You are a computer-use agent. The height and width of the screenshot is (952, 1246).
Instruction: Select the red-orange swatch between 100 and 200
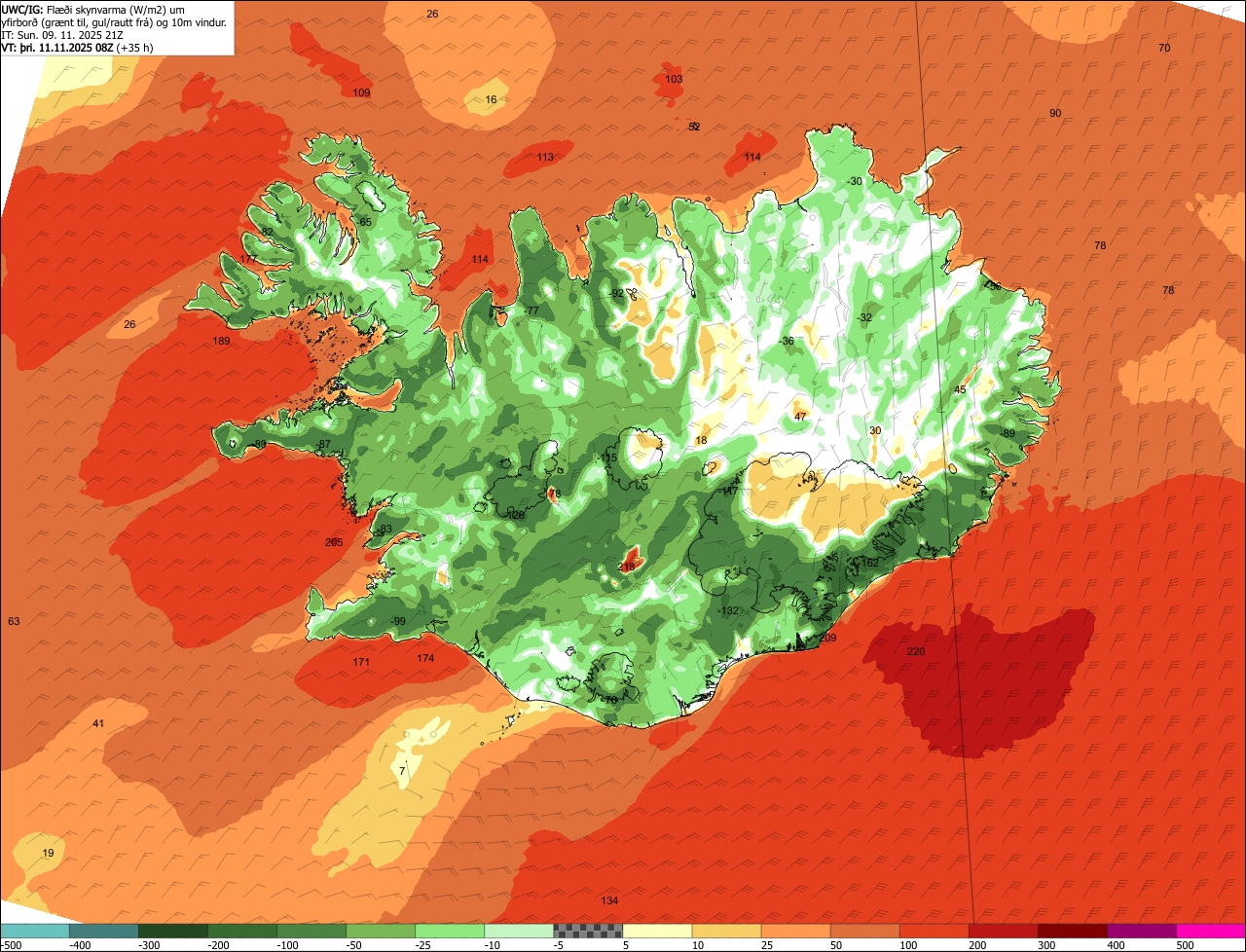(x=933, y=931)
